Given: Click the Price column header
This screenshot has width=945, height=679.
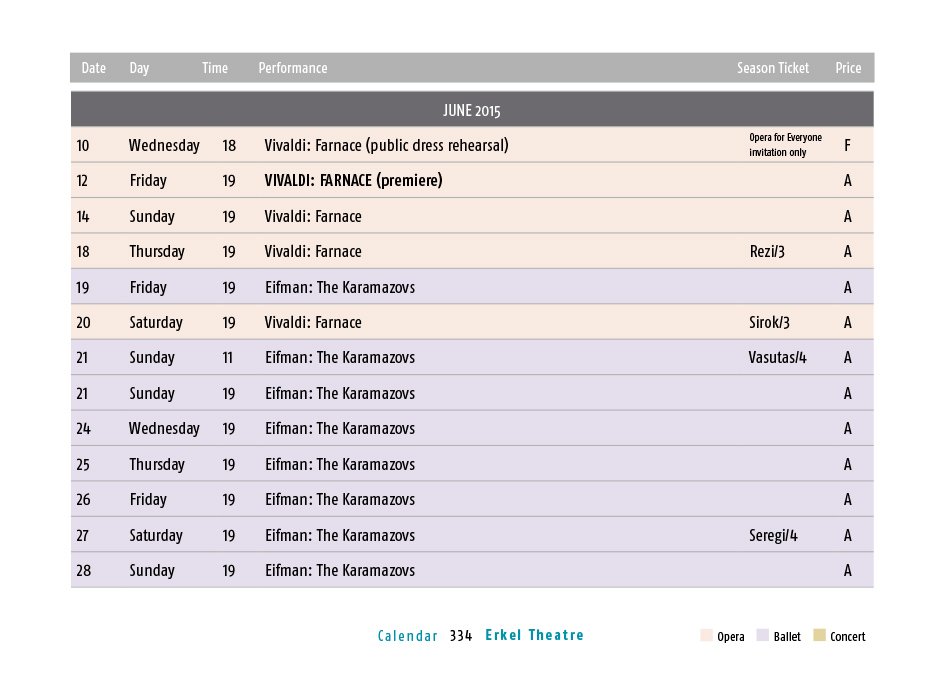Looking at the screenshot, I should point(848,68).
